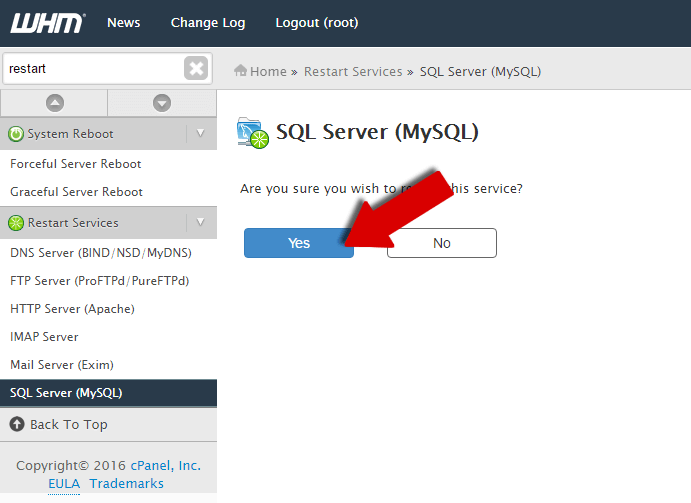
Task: Click Back To Top link
Action: 69,425
